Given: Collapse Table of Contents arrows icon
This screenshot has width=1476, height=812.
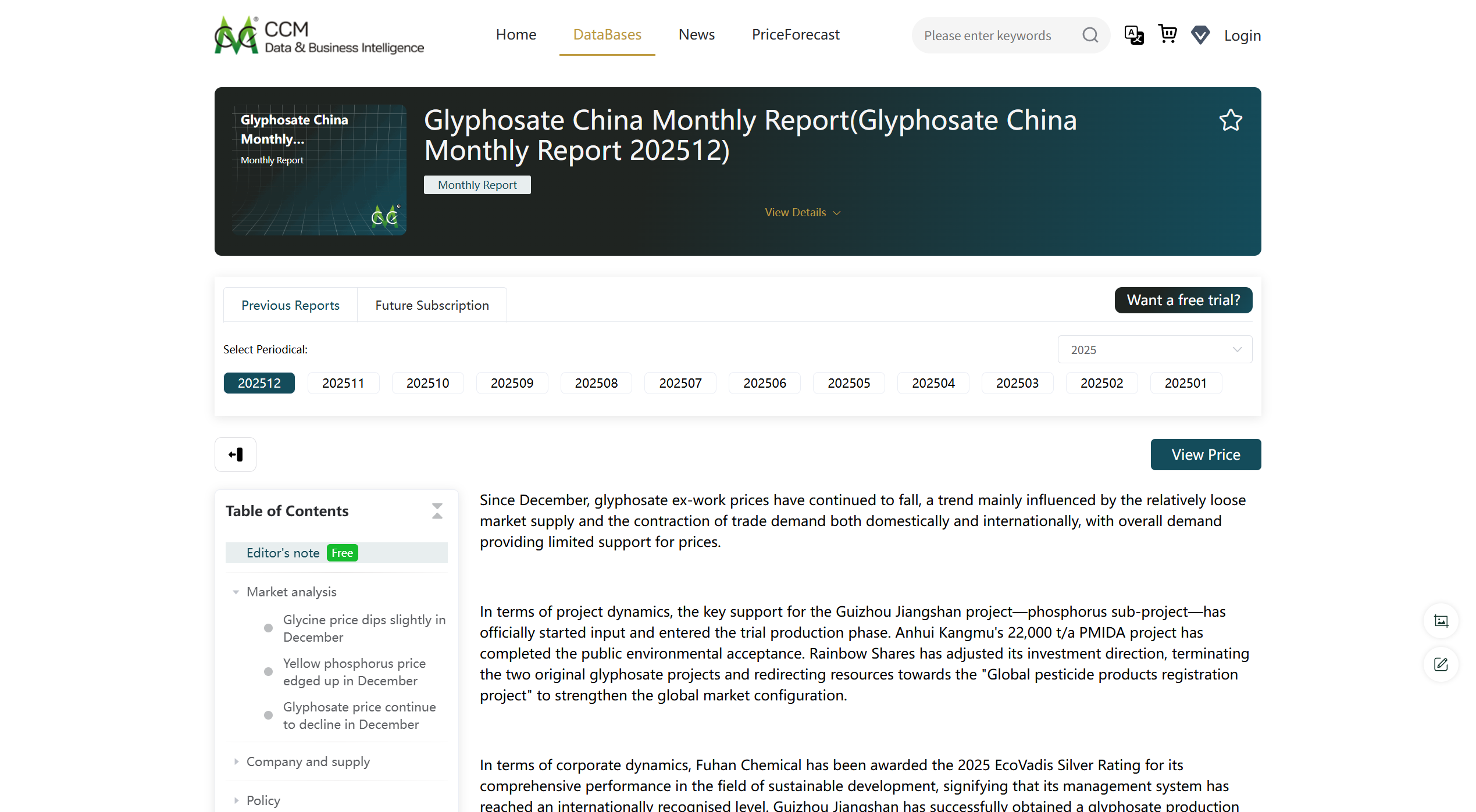Looking at the screenshot, I should click(x=437, y=511).
